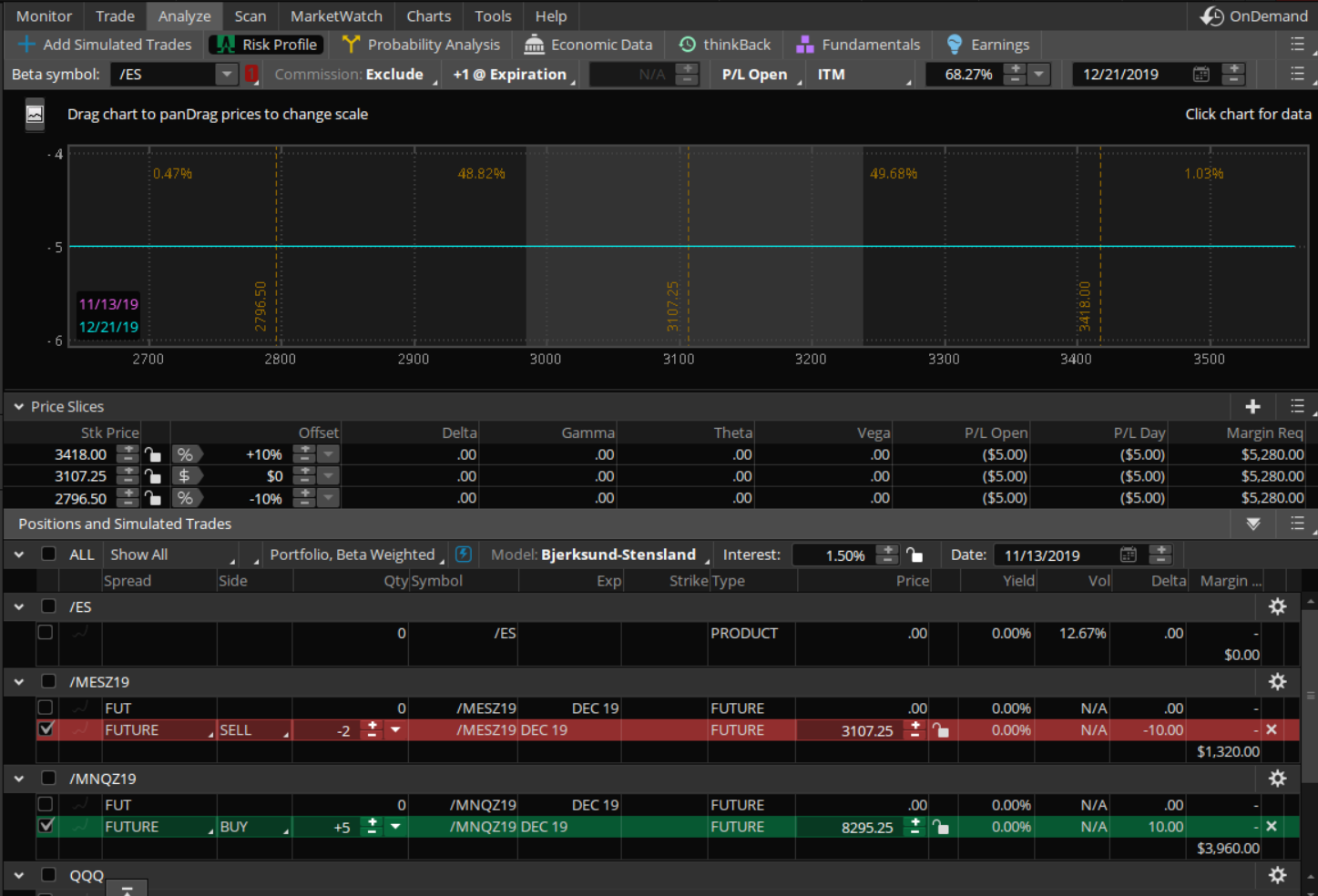Open the Positions and Simulated Trades list menu

tap(1298, 523)
